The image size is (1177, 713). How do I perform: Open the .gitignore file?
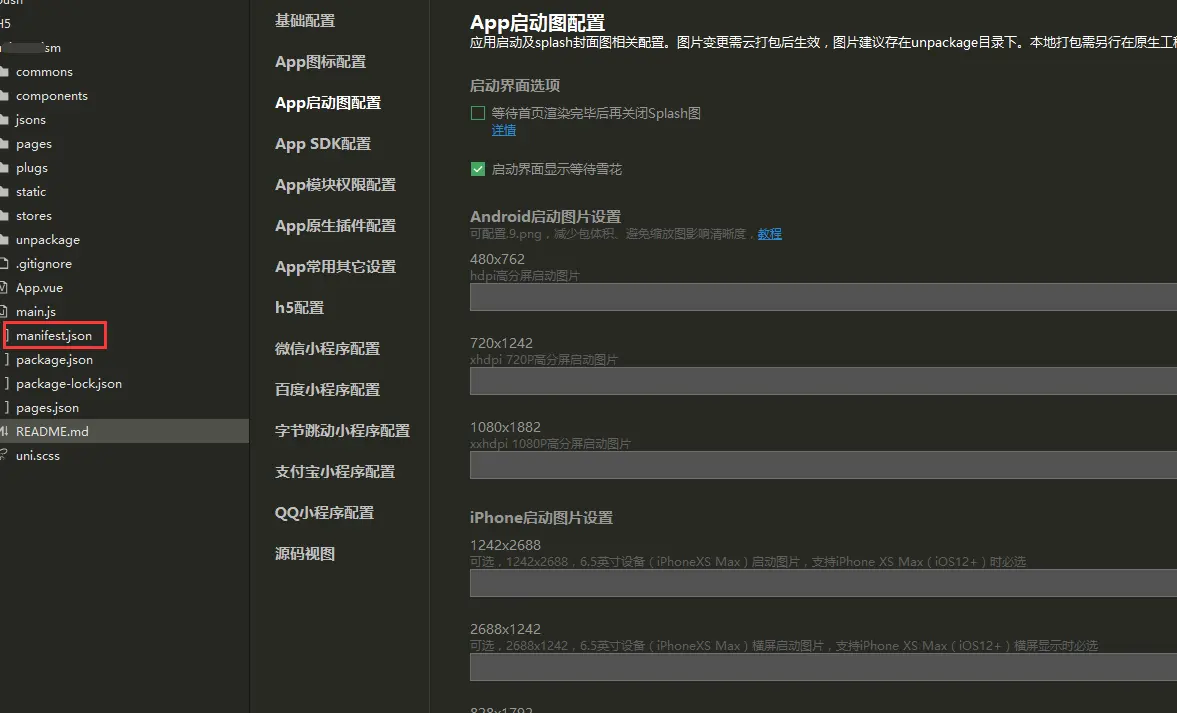click(x=44, y=264)
